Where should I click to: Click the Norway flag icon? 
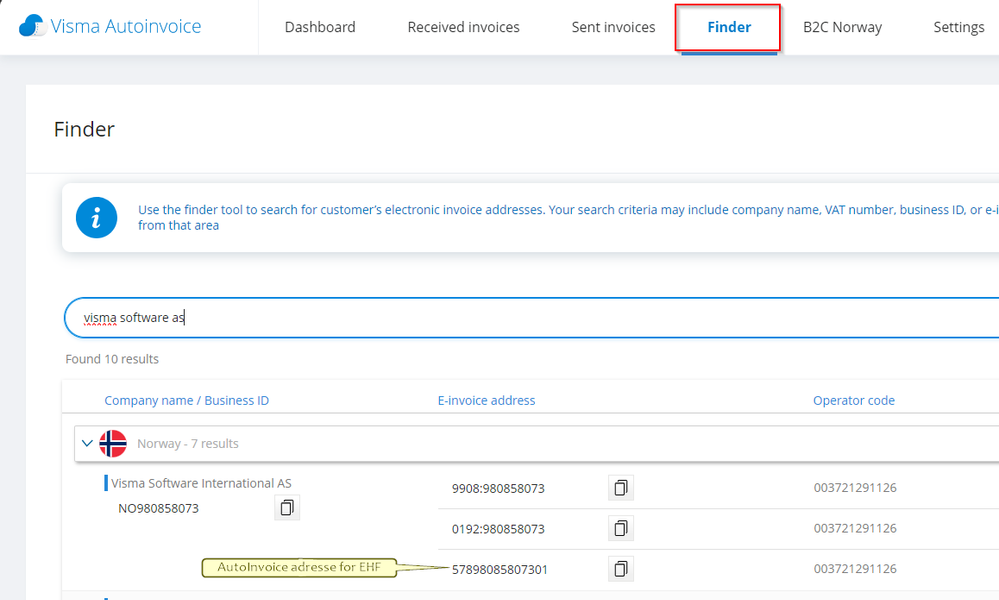[113, 443]
